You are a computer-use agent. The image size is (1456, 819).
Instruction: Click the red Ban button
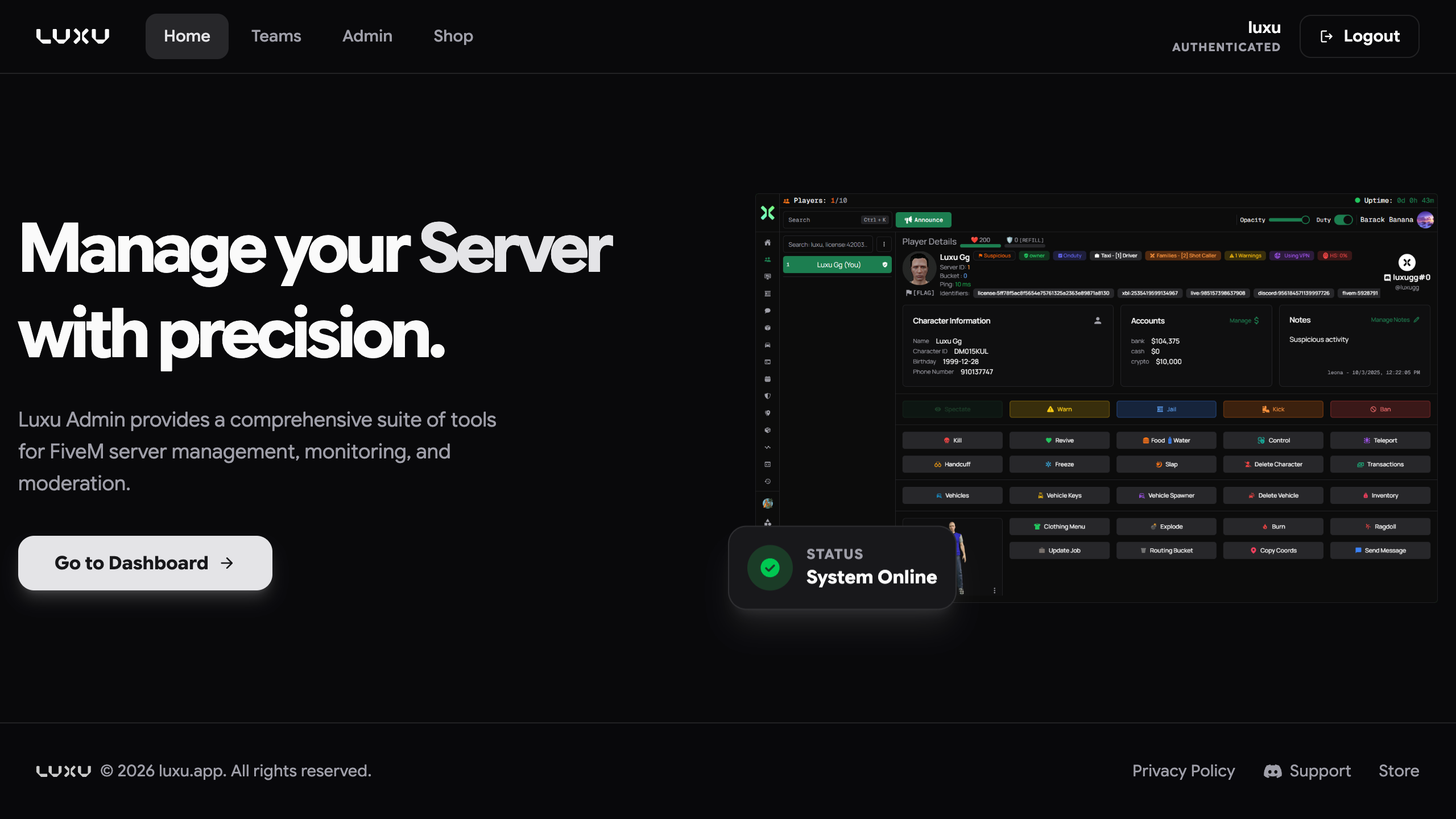click(1380, 409)
